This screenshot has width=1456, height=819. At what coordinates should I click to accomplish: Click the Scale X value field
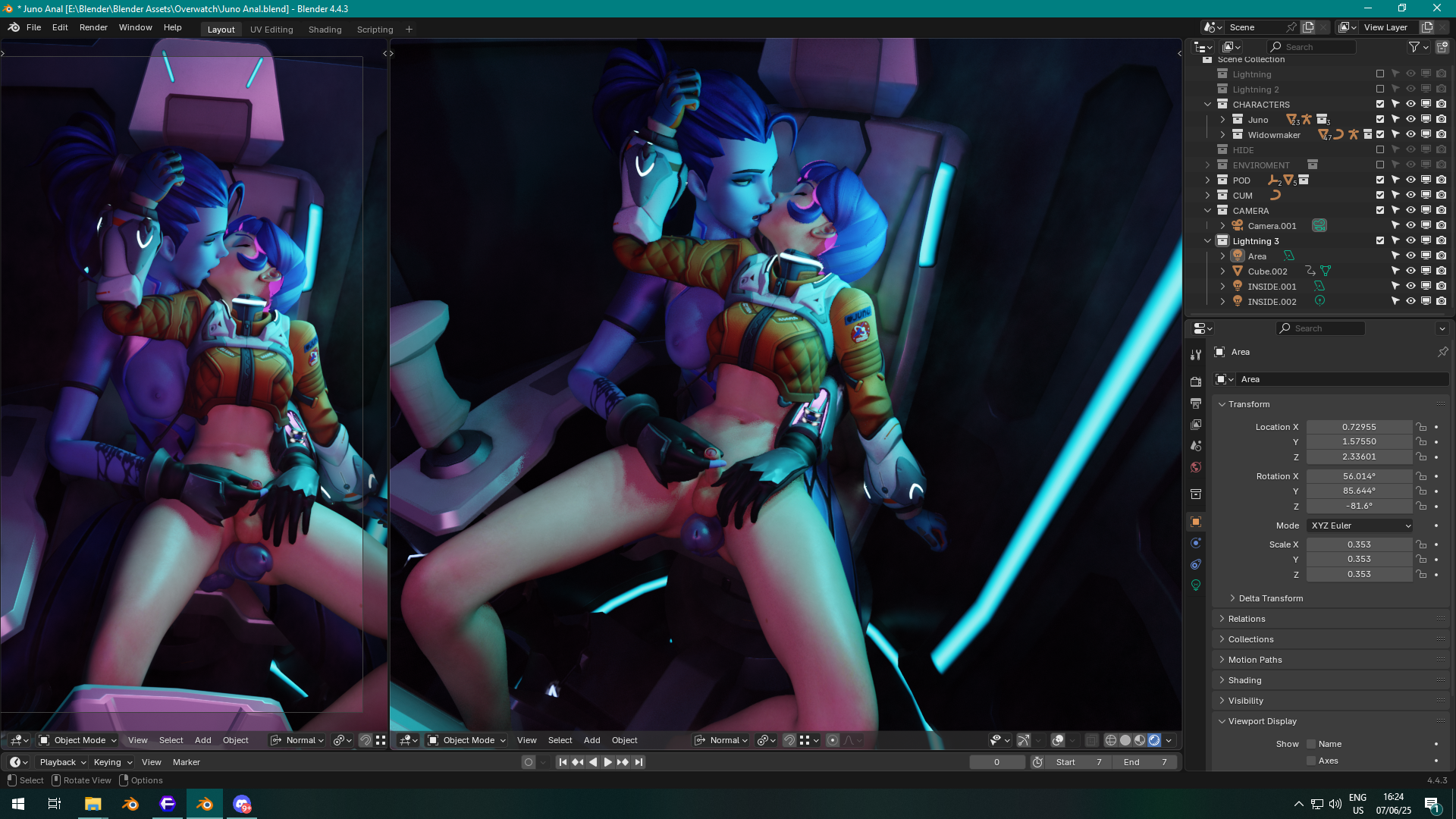click(1359, 544)
